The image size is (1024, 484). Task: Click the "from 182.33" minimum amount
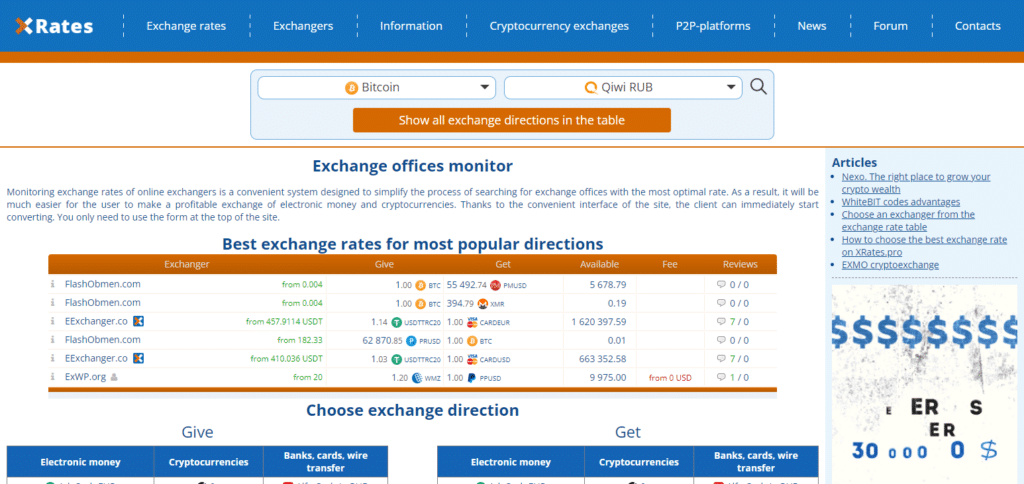tap(300, 340)
